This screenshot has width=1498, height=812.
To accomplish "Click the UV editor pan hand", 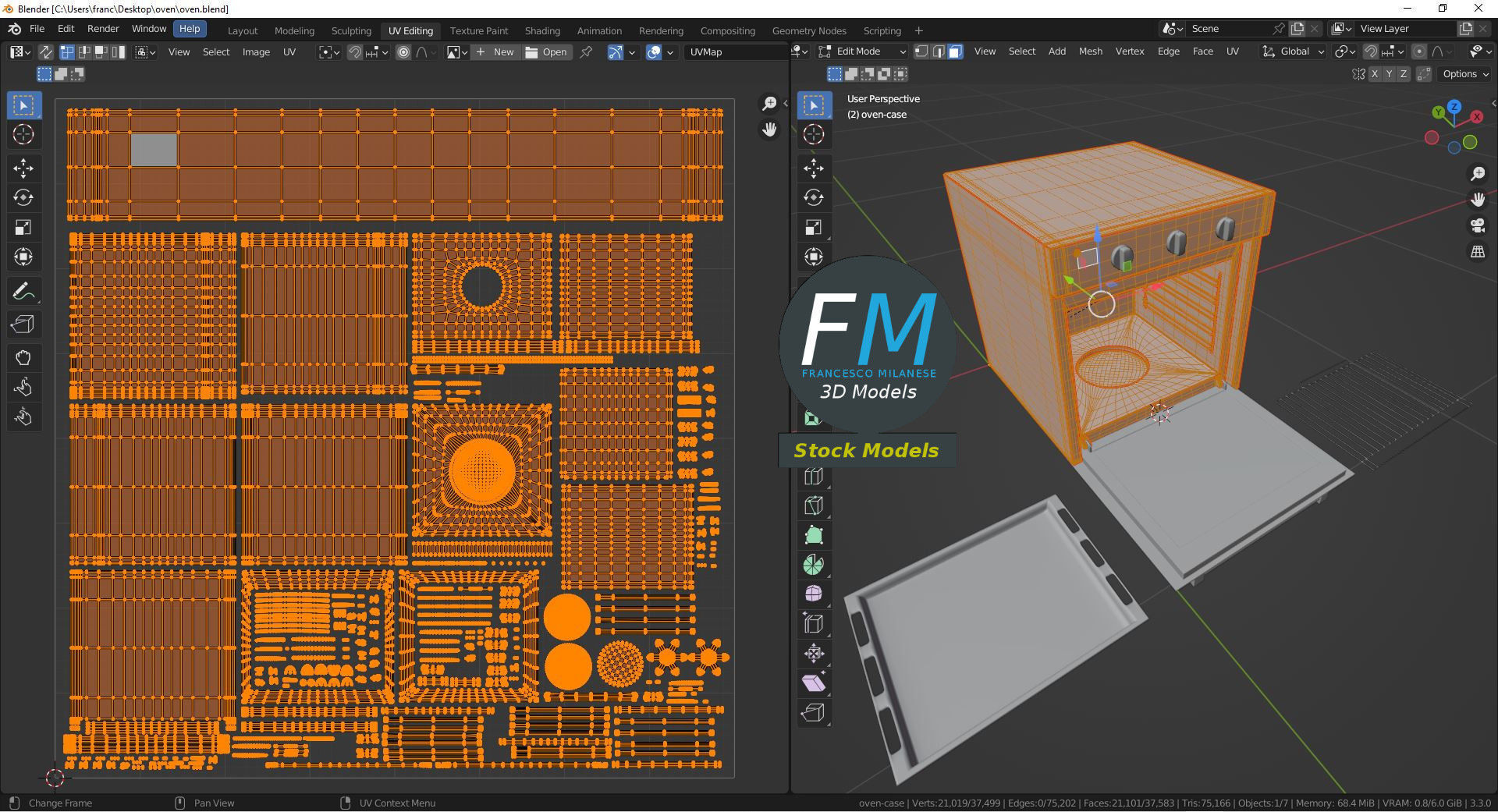I will tap(769, 129).
